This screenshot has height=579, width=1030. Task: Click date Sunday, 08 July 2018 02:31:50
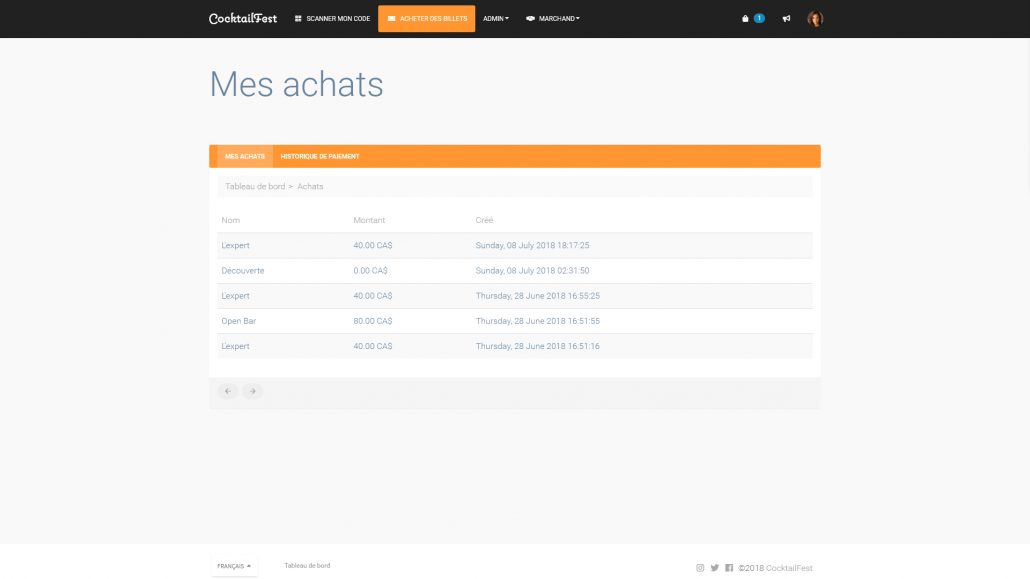pyautogui.click(x=532, y=271)
